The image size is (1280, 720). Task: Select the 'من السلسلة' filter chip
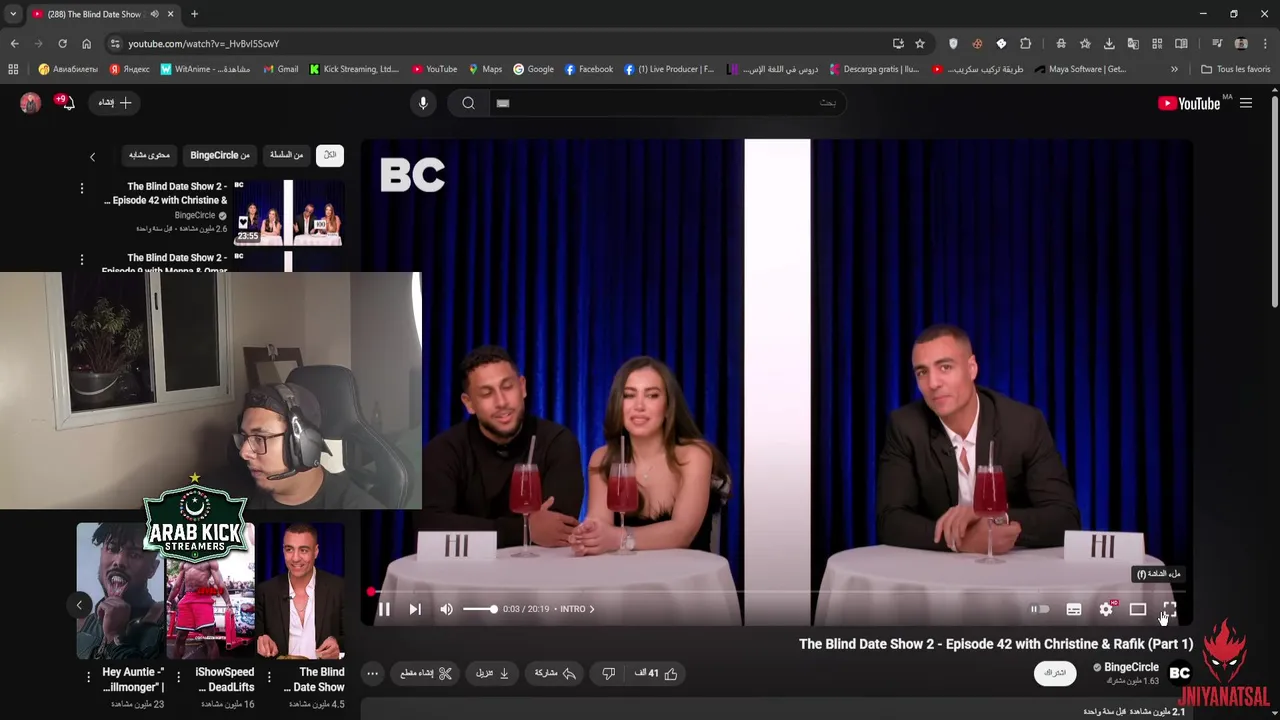click(x=286, y=155)
